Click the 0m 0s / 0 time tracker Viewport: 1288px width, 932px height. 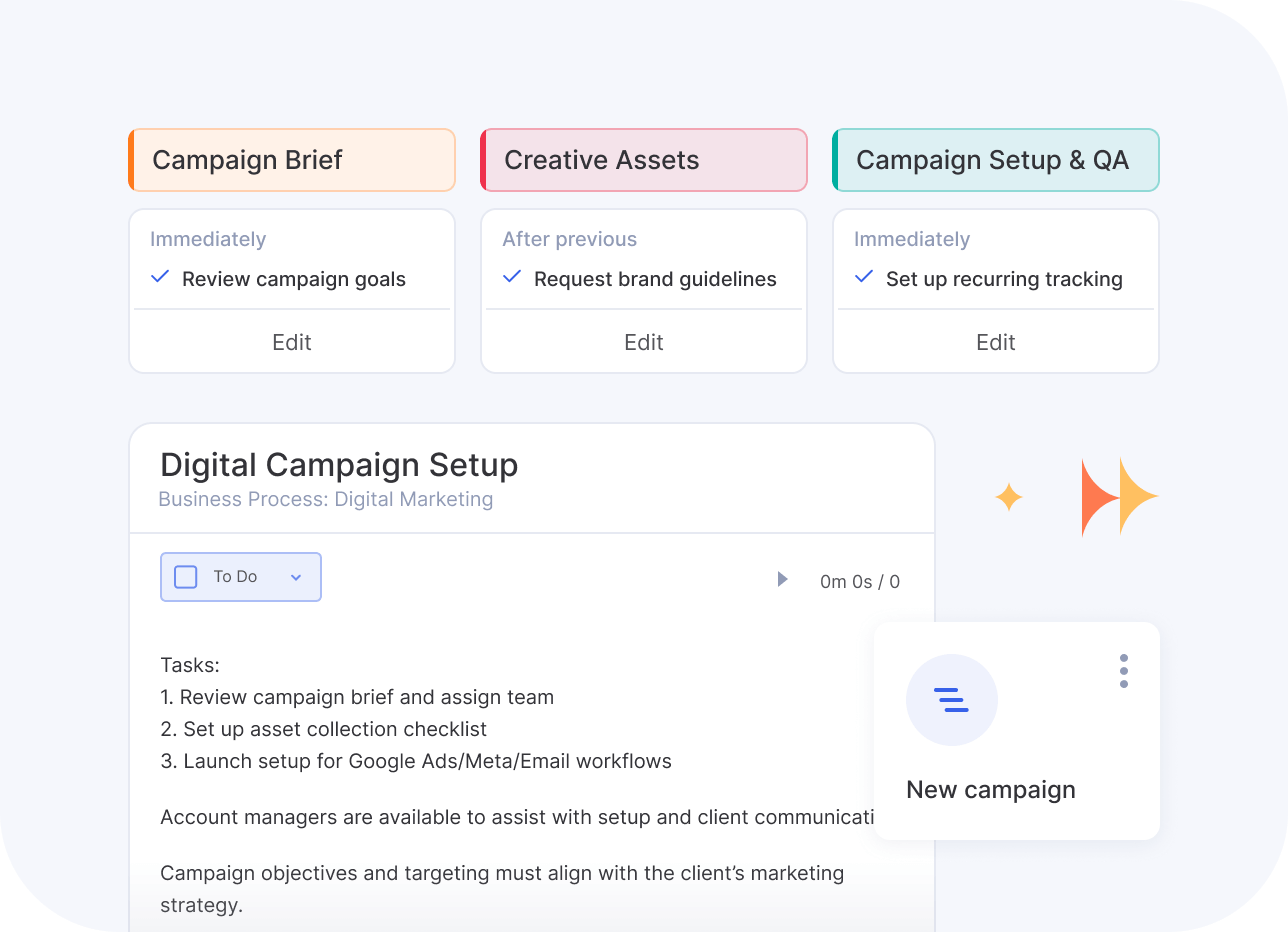(x=859, y=581)
